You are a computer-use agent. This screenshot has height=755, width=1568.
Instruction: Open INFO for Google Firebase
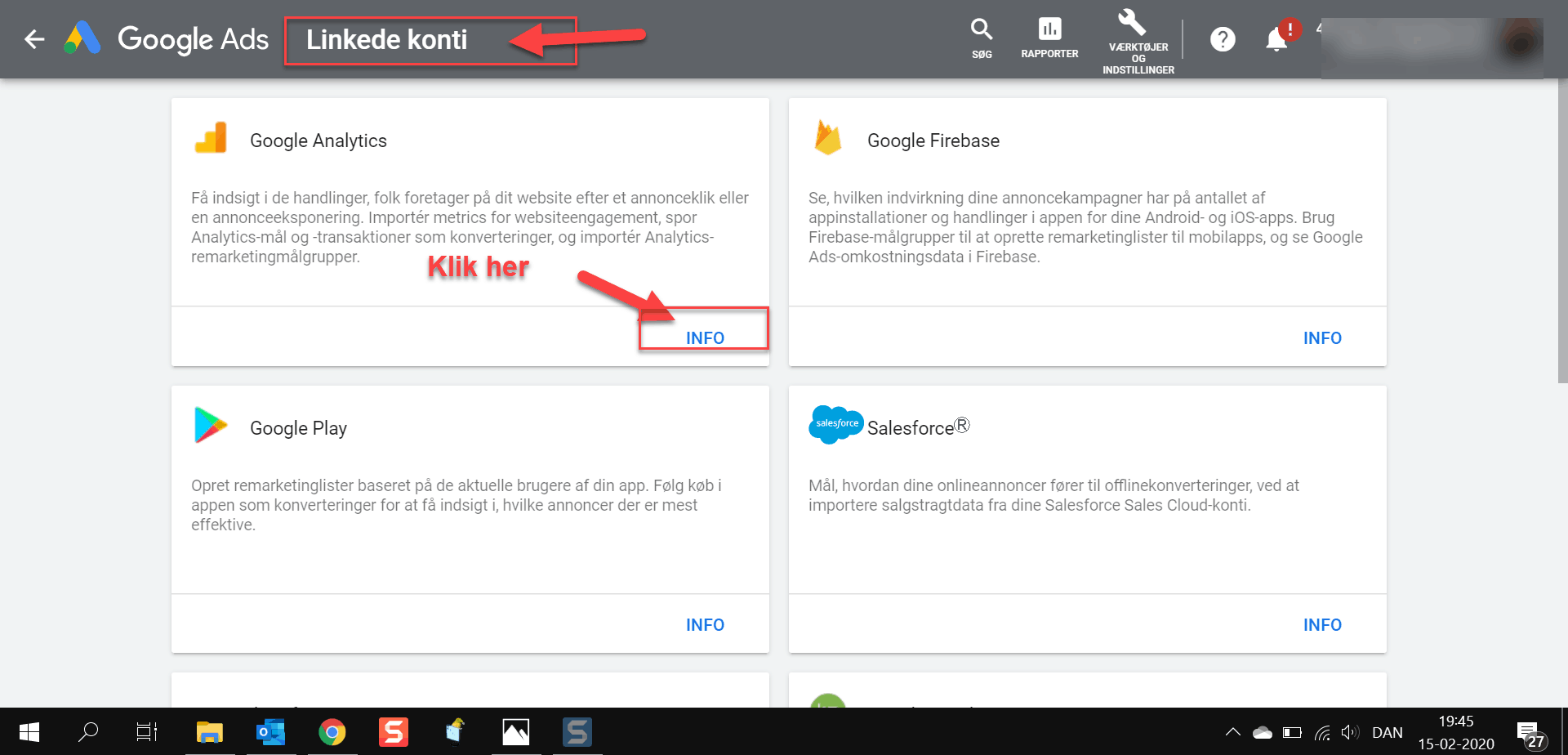pos(1322,337)
